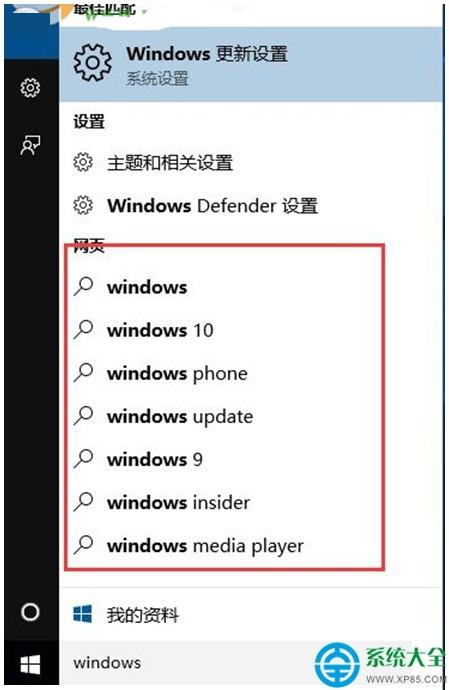Viewport: 449px width, 690px height.
Task: Open Windows Defender 设置 result
Action: tap(250, 206)
